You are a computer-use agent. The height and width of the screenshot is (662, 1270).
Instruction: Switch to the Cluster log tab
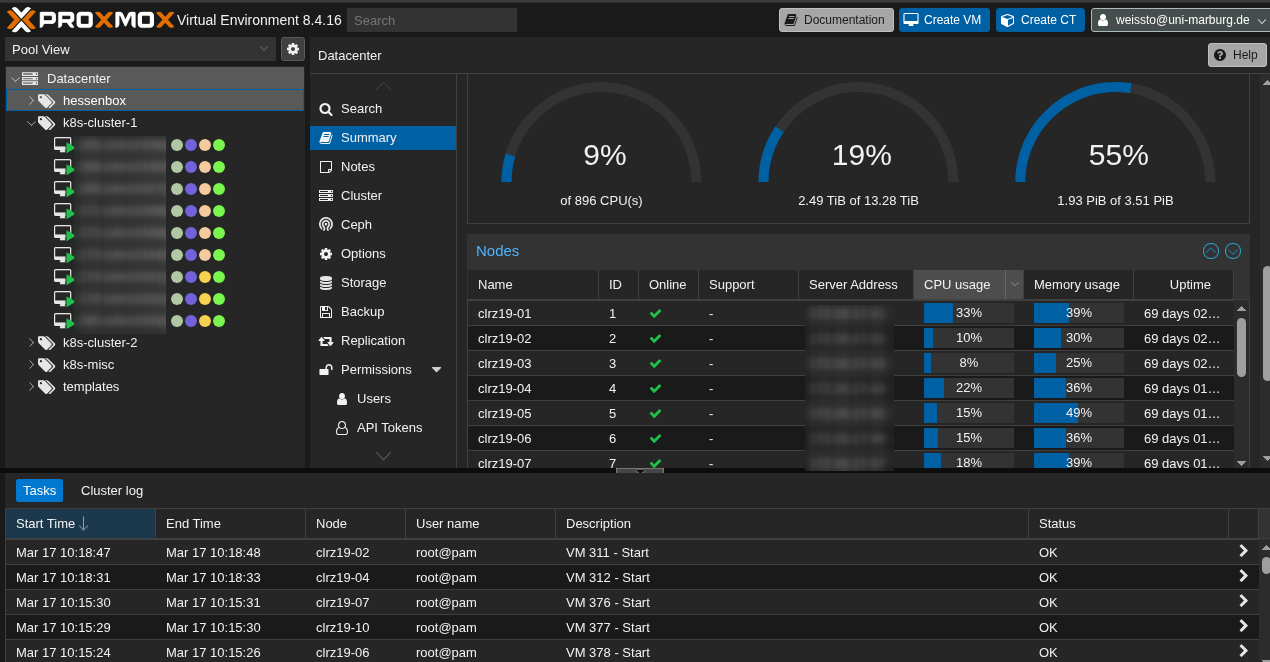112,490
